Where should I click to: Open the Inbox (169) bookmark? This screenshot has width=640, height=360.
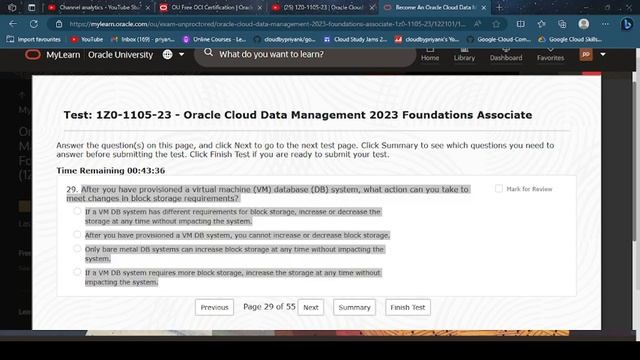tap(143, 40)
